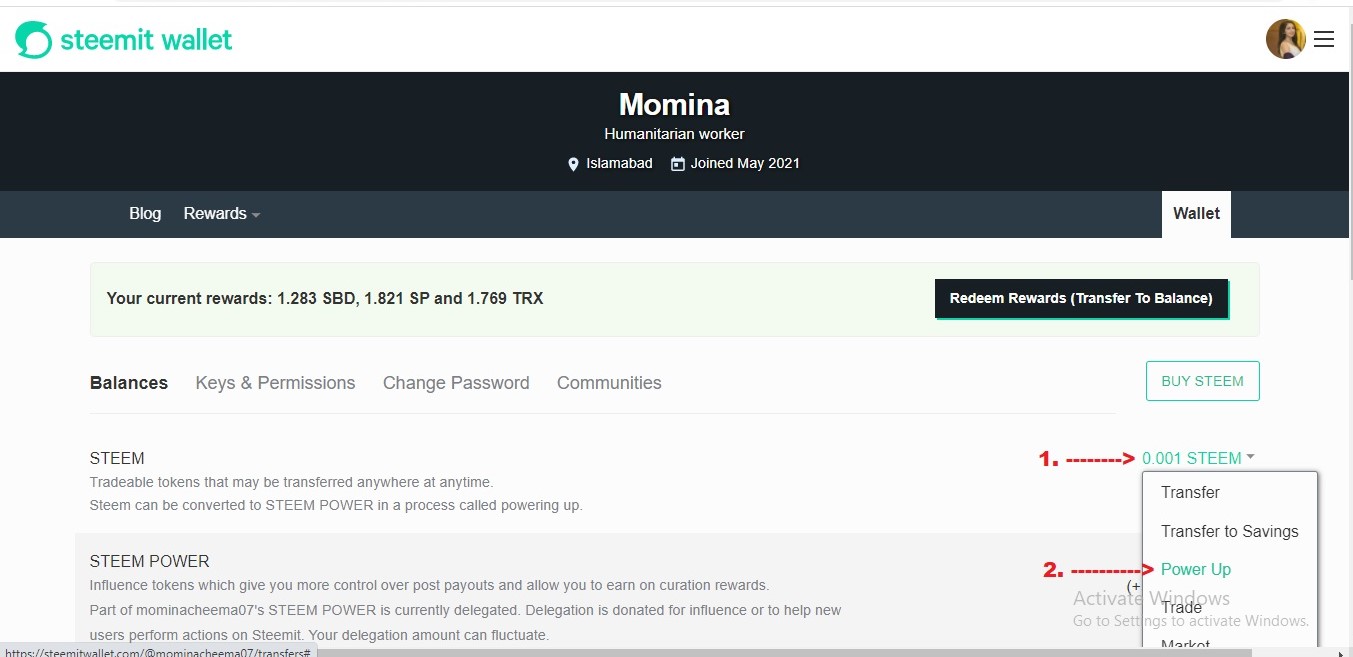Go to the Blog tab
The width and height of the screenshot is (1353, 657).
[145, 214]
